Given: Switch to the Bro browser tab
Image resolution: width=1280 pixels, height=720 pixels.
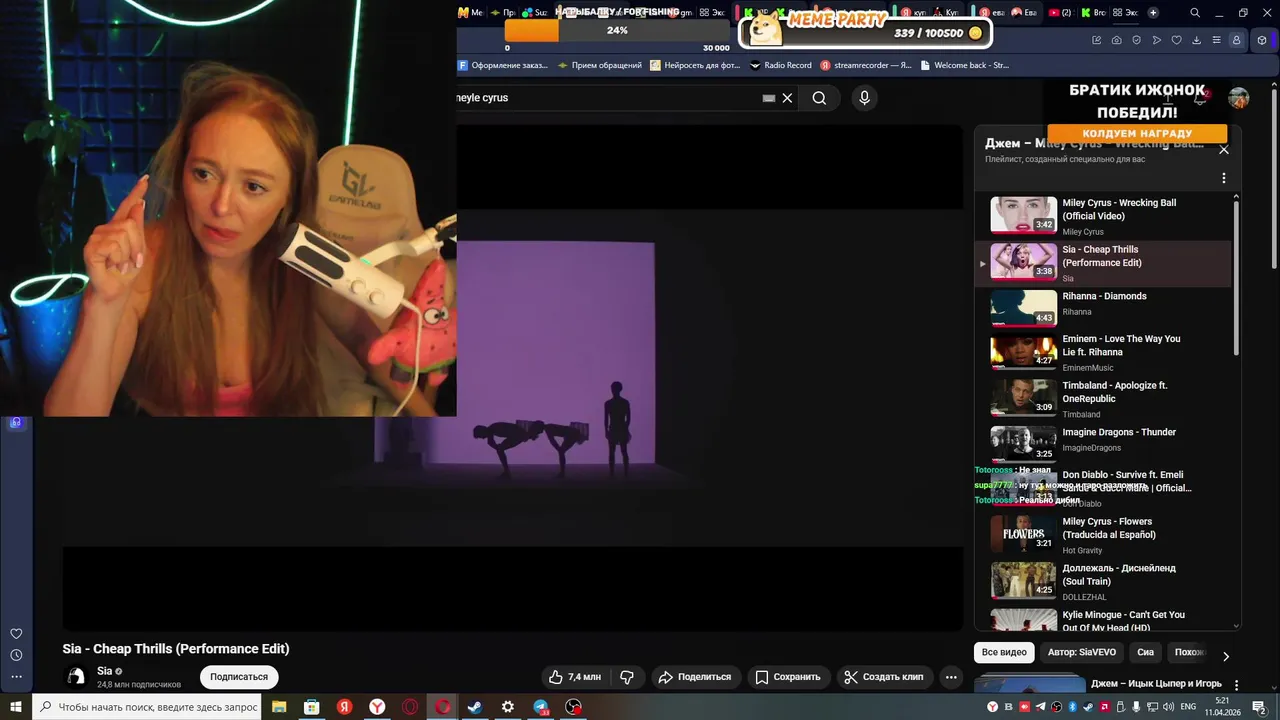Looking at the screenshot, I should coord(1093,13).
